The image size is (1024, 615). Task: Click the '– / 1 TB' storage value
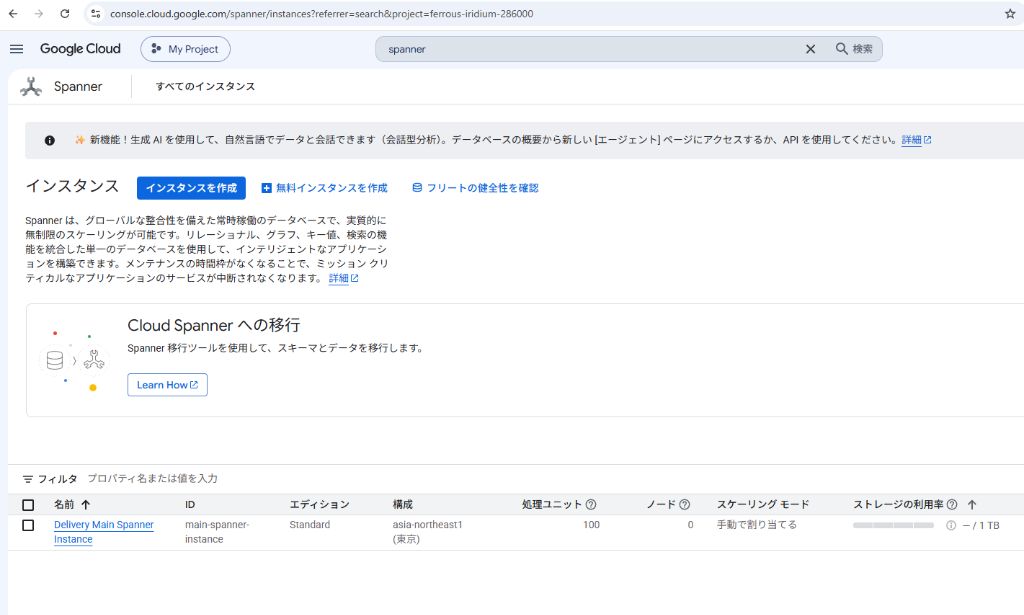[x=981, y=526]
